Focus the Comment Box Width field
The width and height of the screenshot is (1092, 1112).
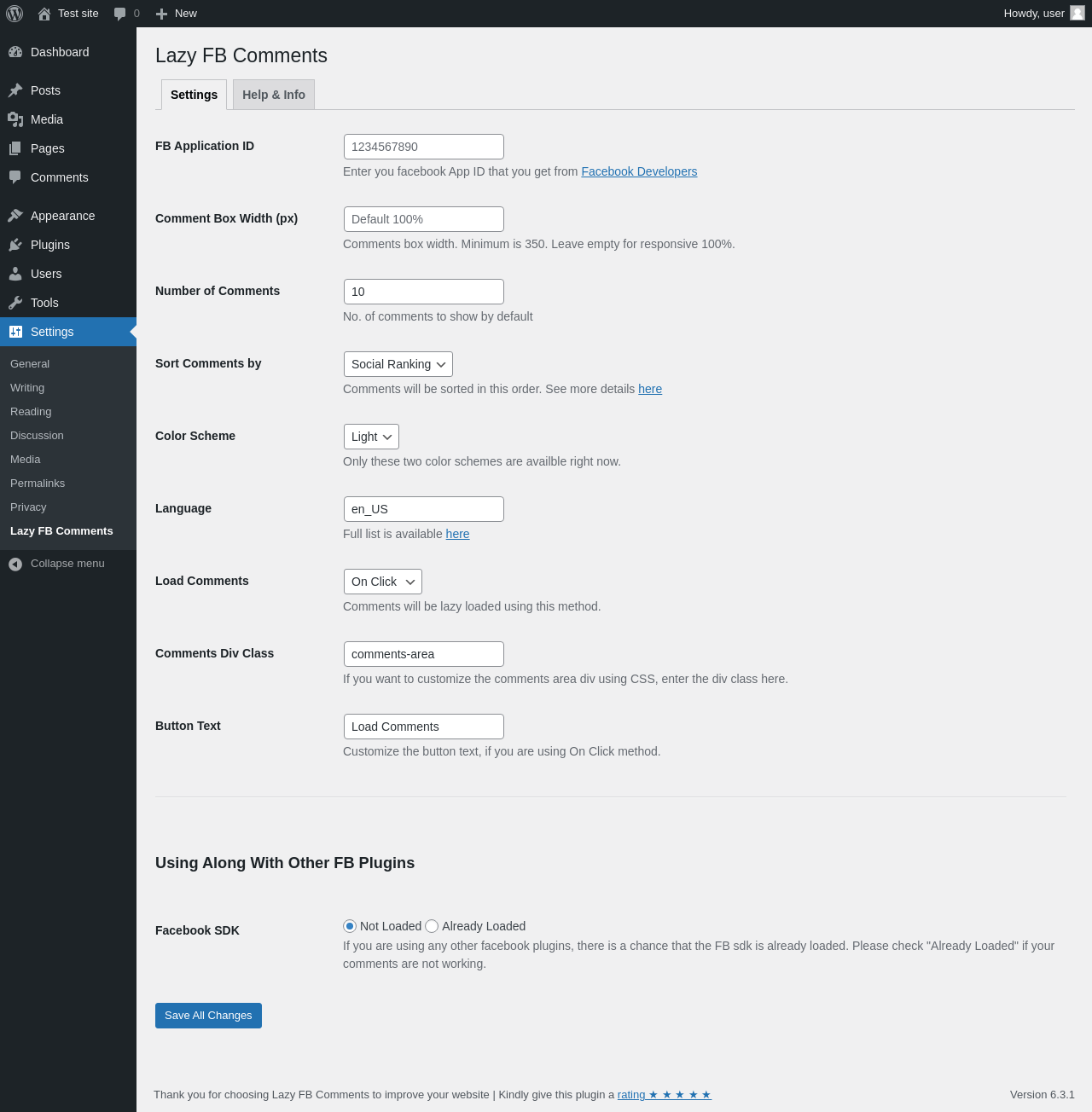424,219
